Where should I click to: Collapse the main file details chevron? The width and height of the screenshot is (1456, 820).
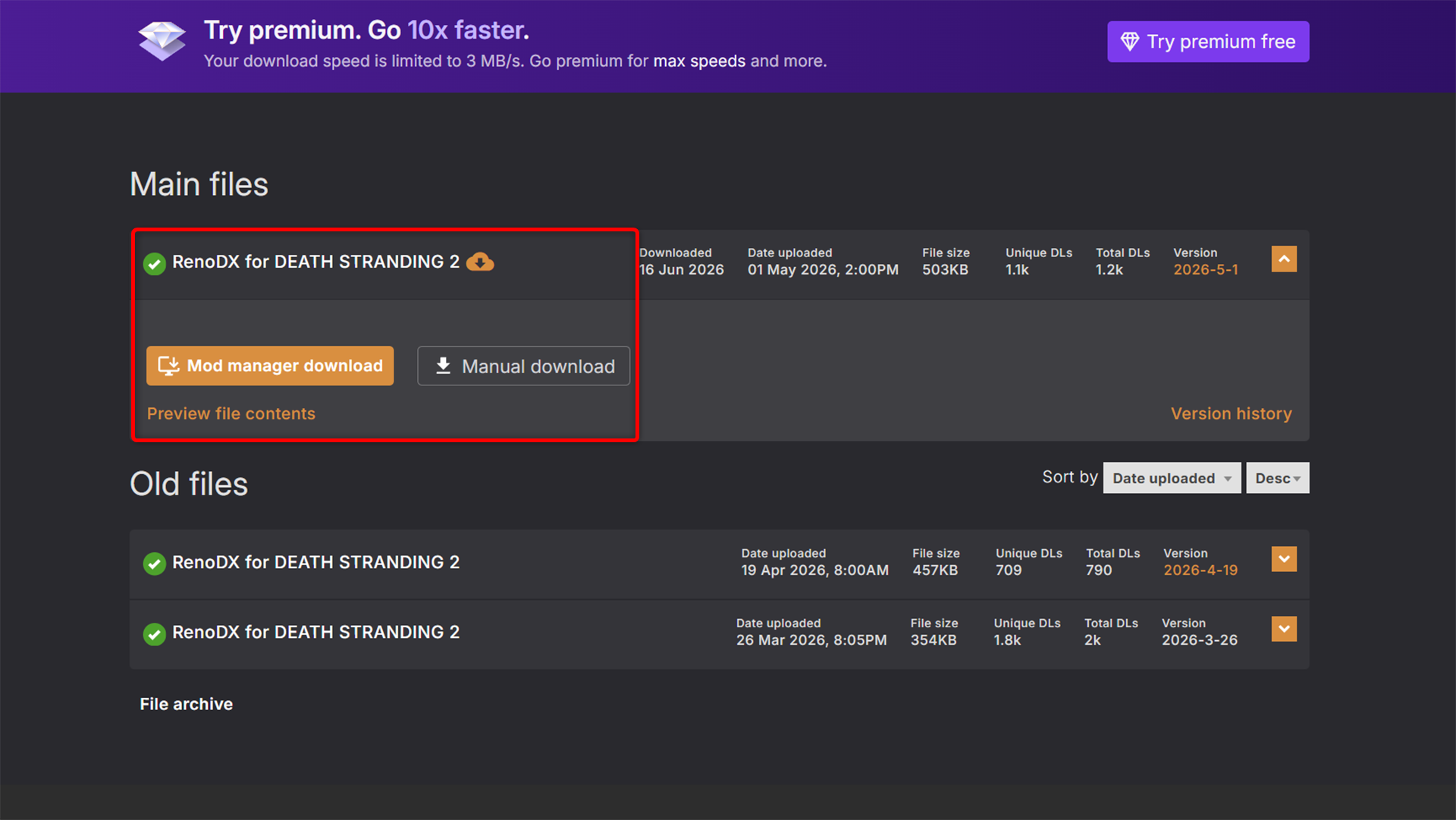(x=1284, y=259)
